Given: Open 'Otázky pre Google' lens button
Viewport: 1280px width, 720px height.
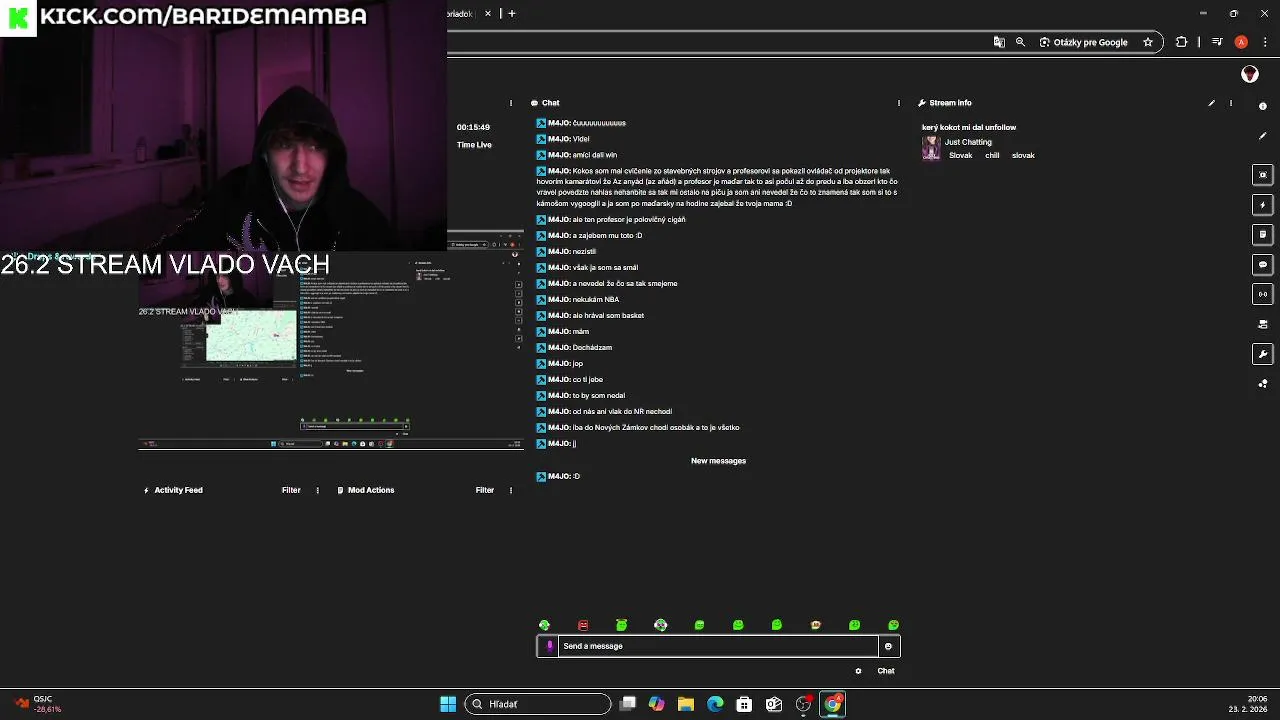Looking at the screenshot, I should tap(1083, 42).
